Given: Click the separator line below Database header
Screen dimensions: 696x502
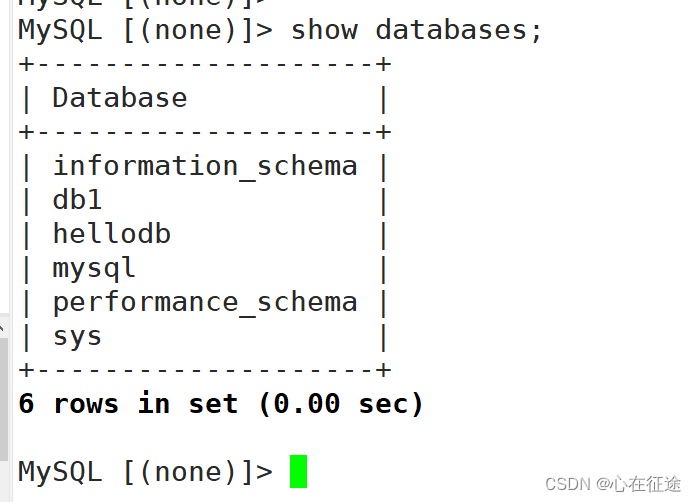Looking at the screenshot, I should click(204, 132).
